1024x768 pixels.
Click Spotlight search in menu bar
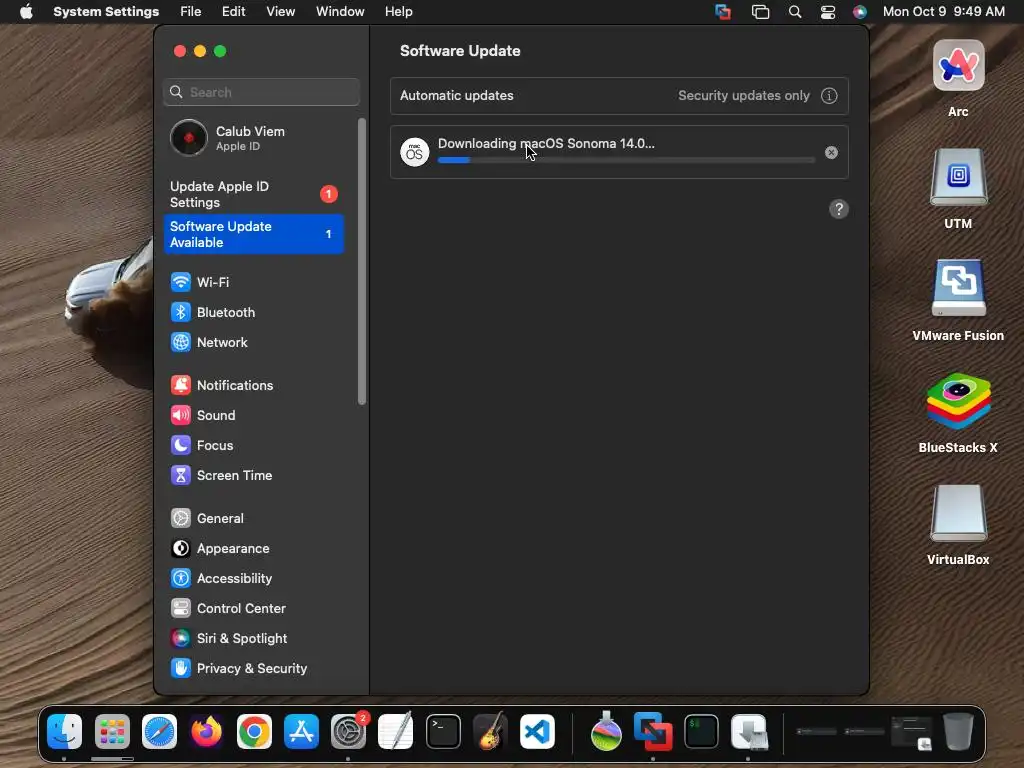click(x=795, y=12)
